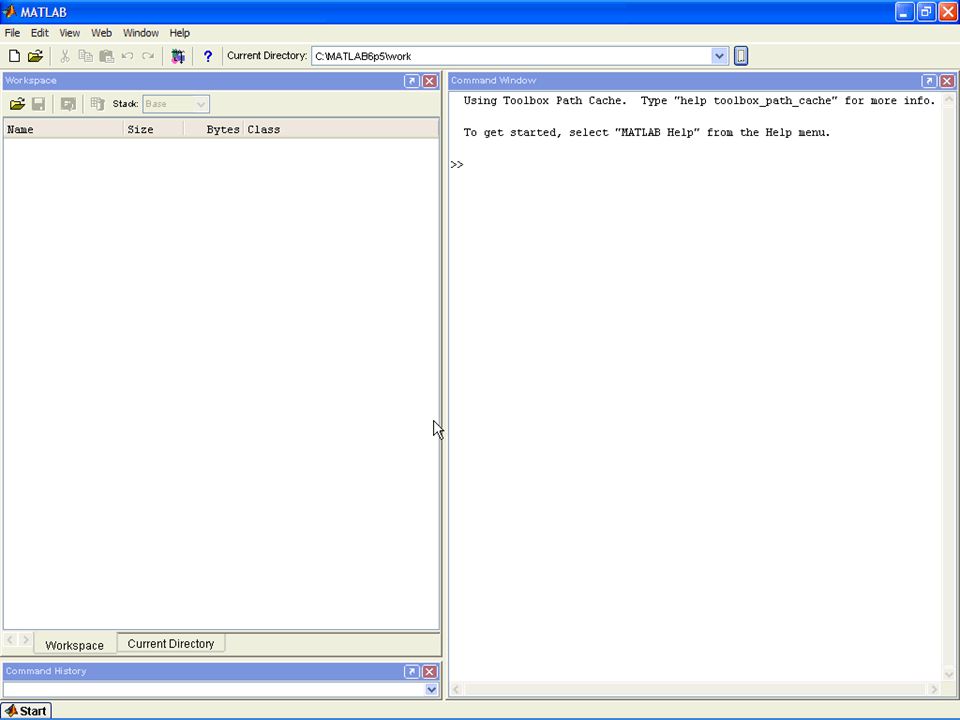The image size is (960, 720).
Task: Copy using the main toolbar icon
Action: pos(86,56)
